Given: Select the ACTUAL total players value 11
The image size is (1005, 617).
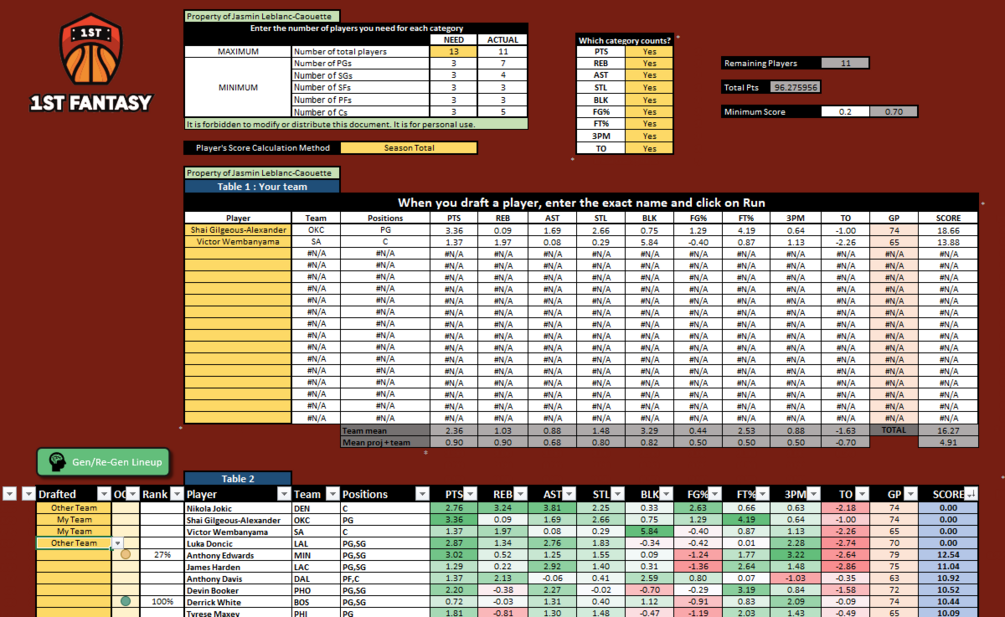Looking at the screenshot, I should pyautogui.click(x=502, y=51).
